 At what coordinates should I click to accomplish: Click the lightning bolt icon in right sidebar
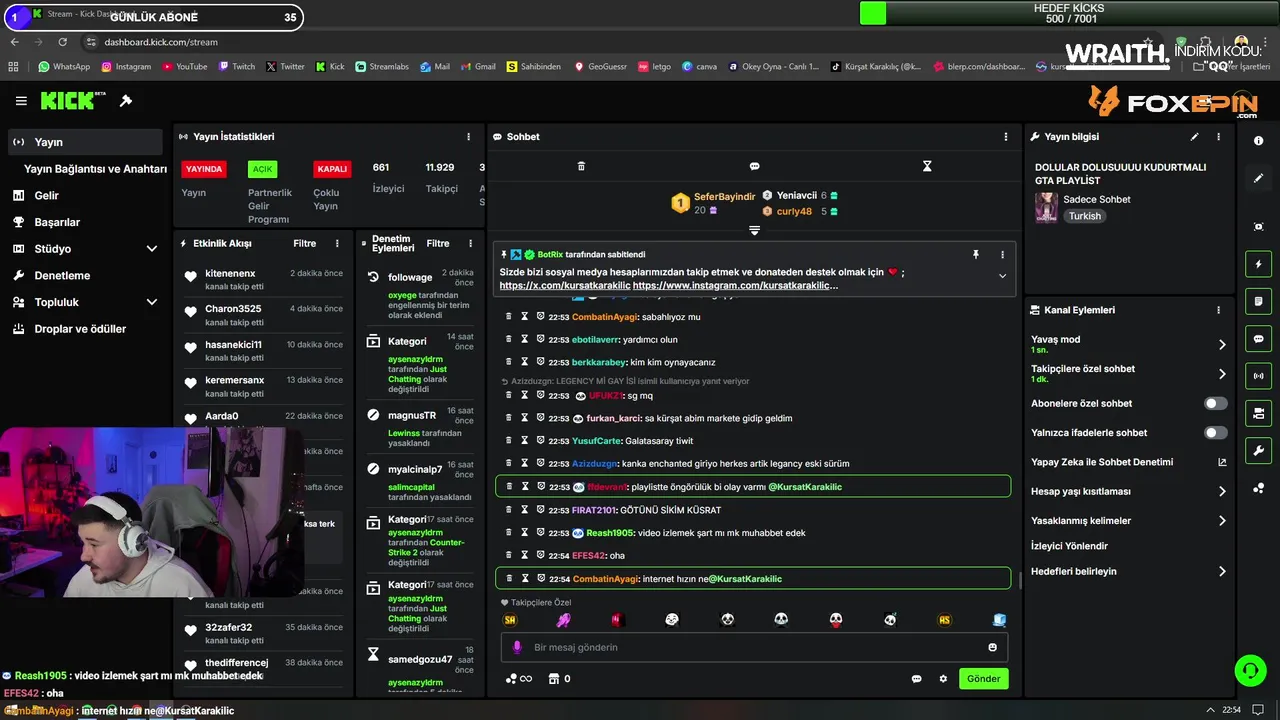point(1258,264)
